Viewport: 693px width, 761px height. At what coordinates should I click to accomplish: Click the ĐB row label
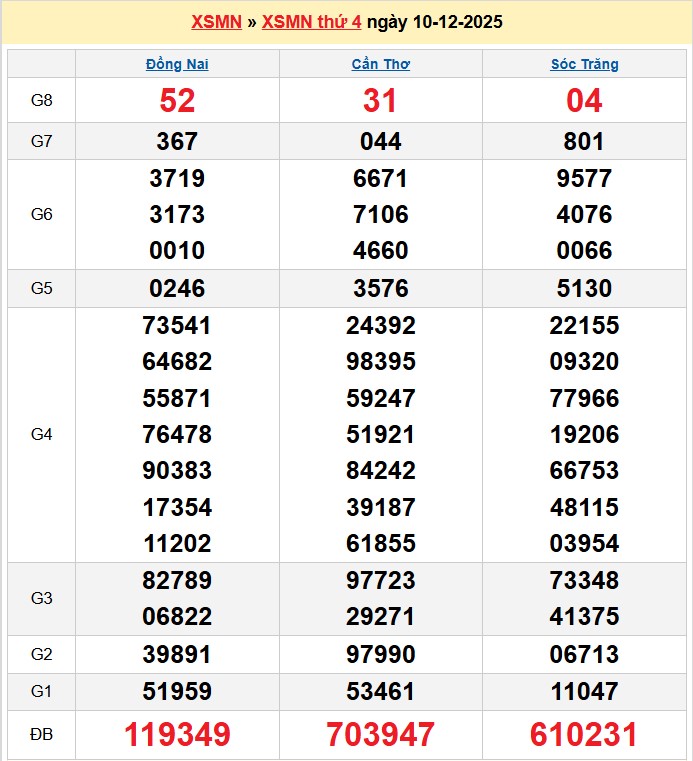coord(41,735)
